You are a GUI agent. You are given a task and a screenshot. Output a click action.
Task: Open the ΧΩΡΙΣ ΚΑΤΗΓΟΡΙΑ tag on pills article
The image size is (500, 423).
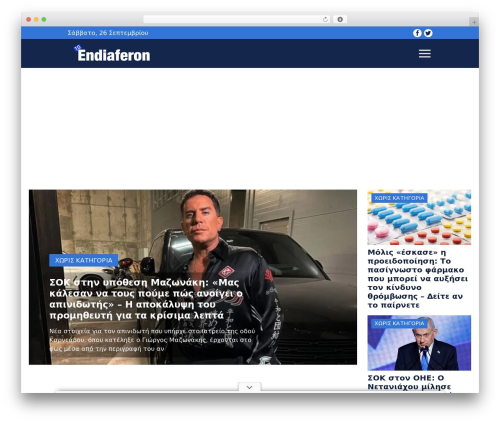click(x=399, y=198)
